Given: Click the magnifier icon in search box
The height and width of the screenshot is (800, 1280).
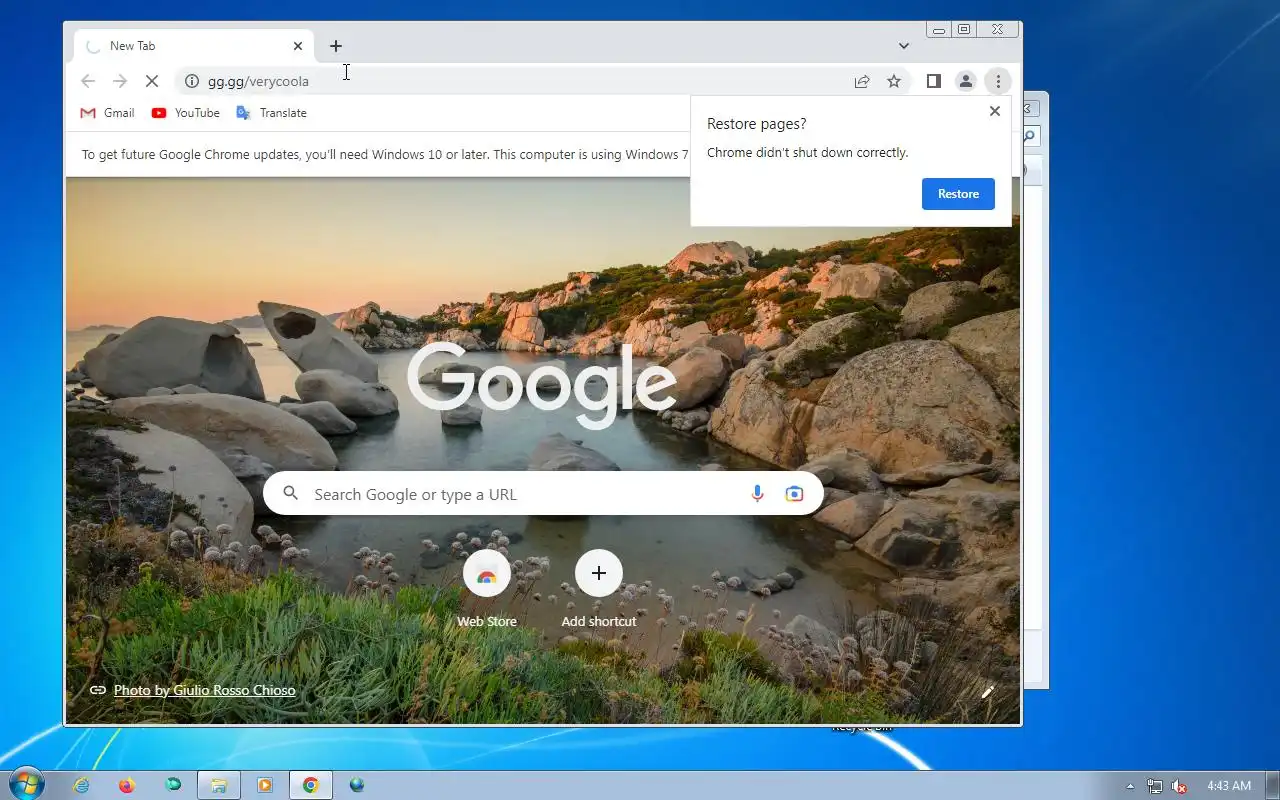Looking at the screenshot, I should pos(291,493).
